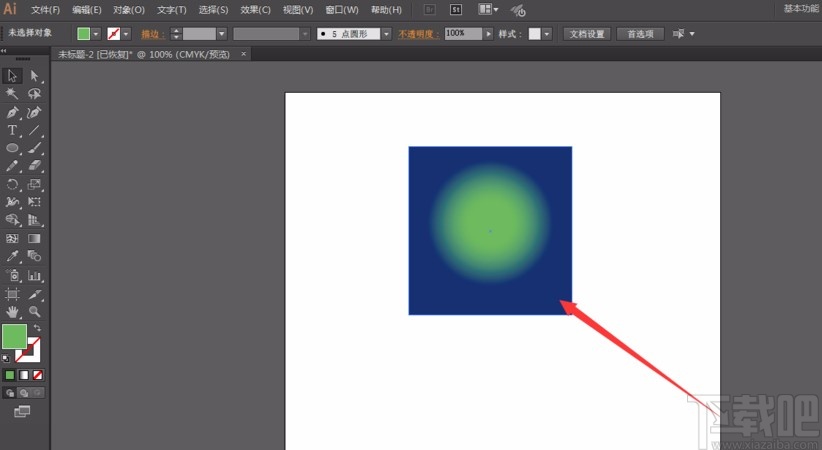
Task: Open the 基本功能 workspace switcher
Action: coord(801,8)
